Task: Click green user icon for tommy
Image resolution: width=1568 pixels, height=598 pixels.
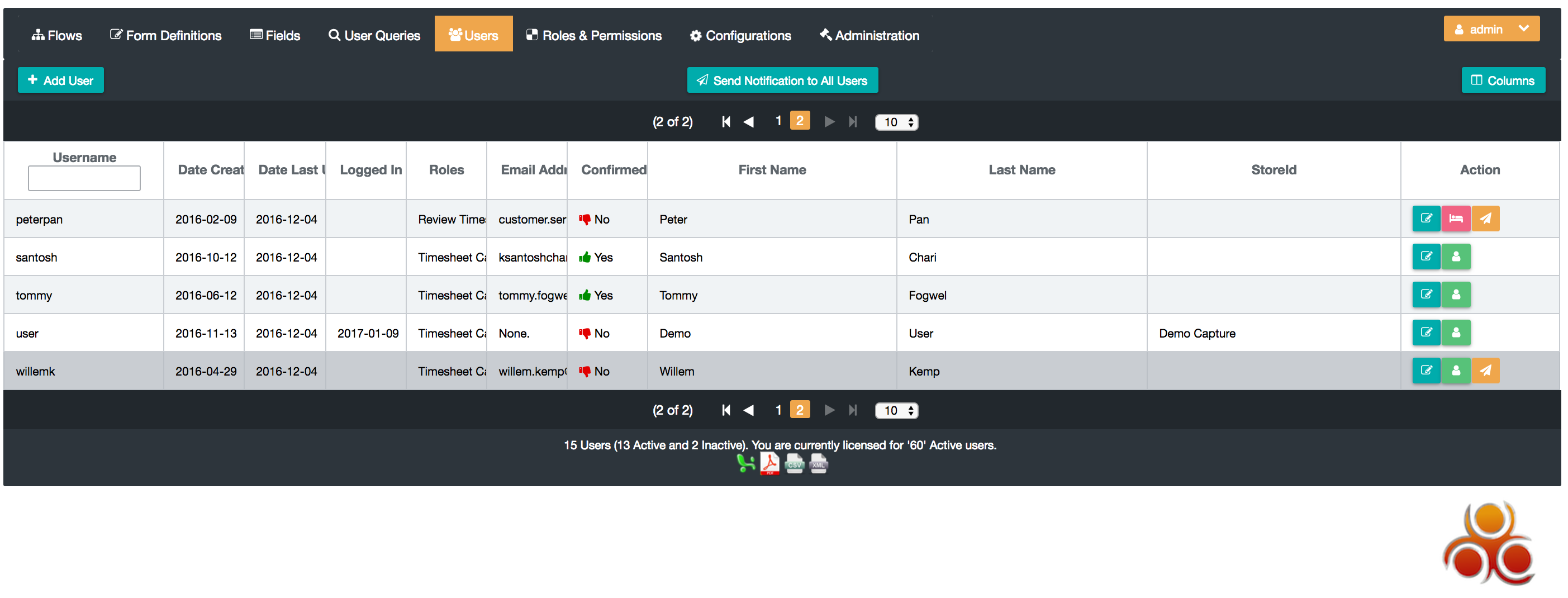Action: 1455,295
